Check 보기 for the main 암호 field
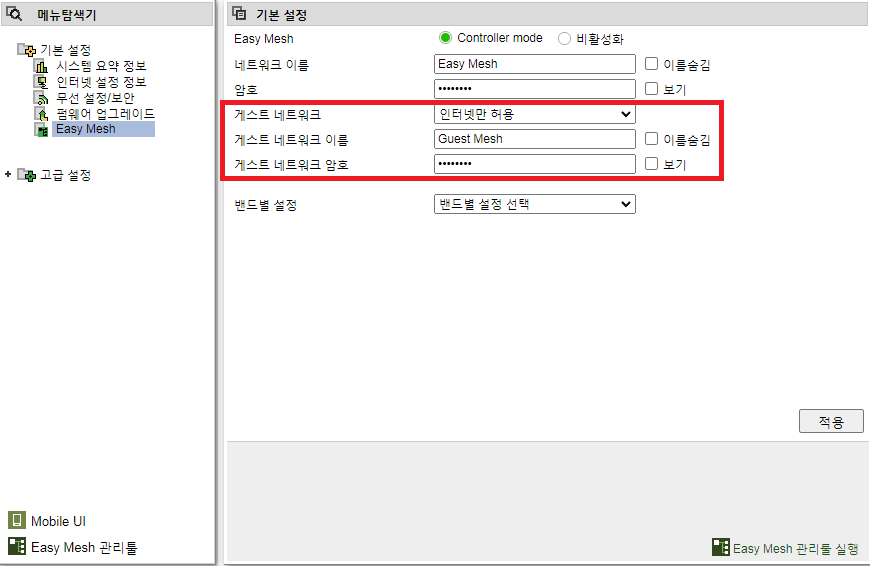 tap(651, 89)
